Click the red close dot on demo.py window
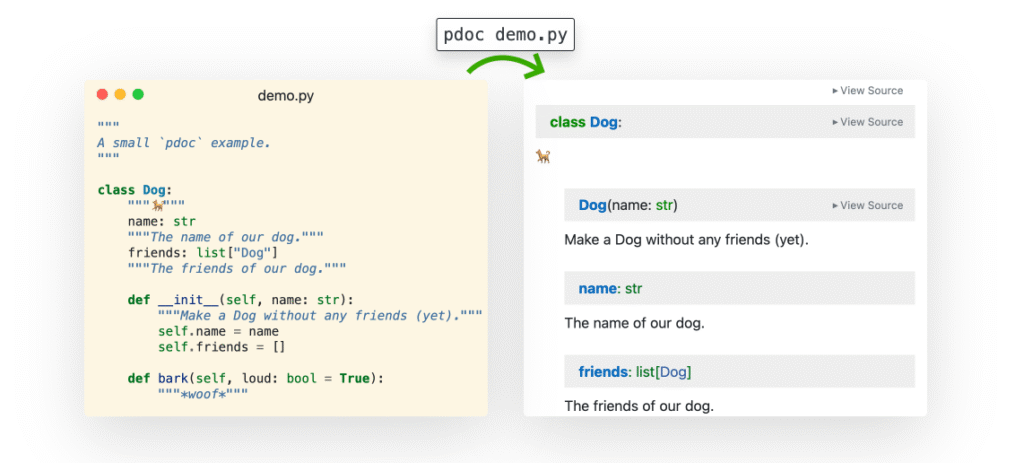The image size is (1024, 463). 102,95
